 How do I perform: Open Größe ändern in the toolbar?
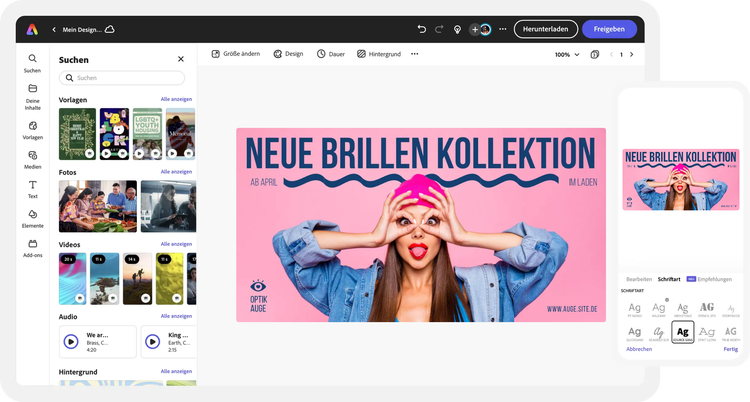click(238, 54)
